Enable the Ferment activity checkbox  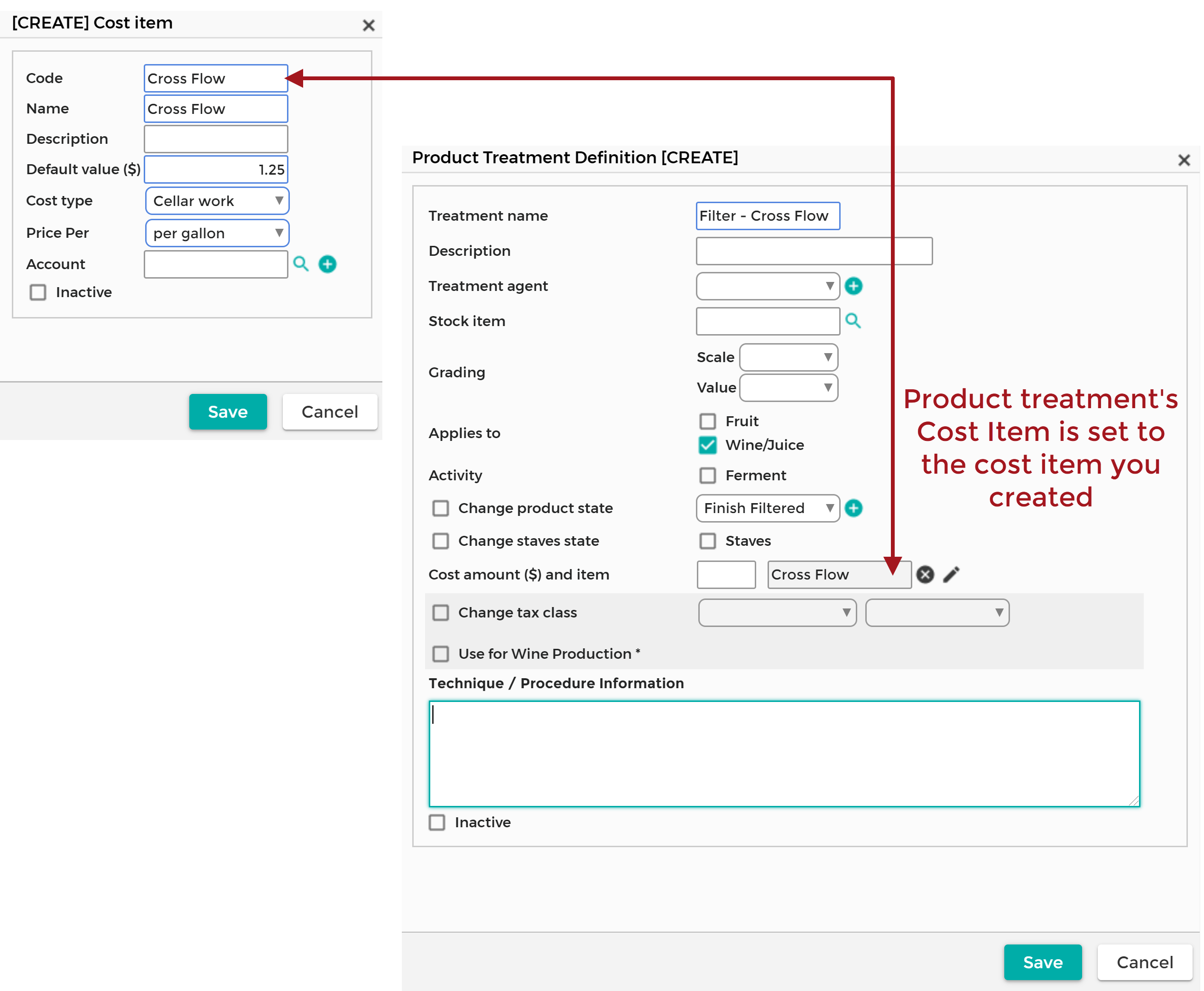coord(708,476)
